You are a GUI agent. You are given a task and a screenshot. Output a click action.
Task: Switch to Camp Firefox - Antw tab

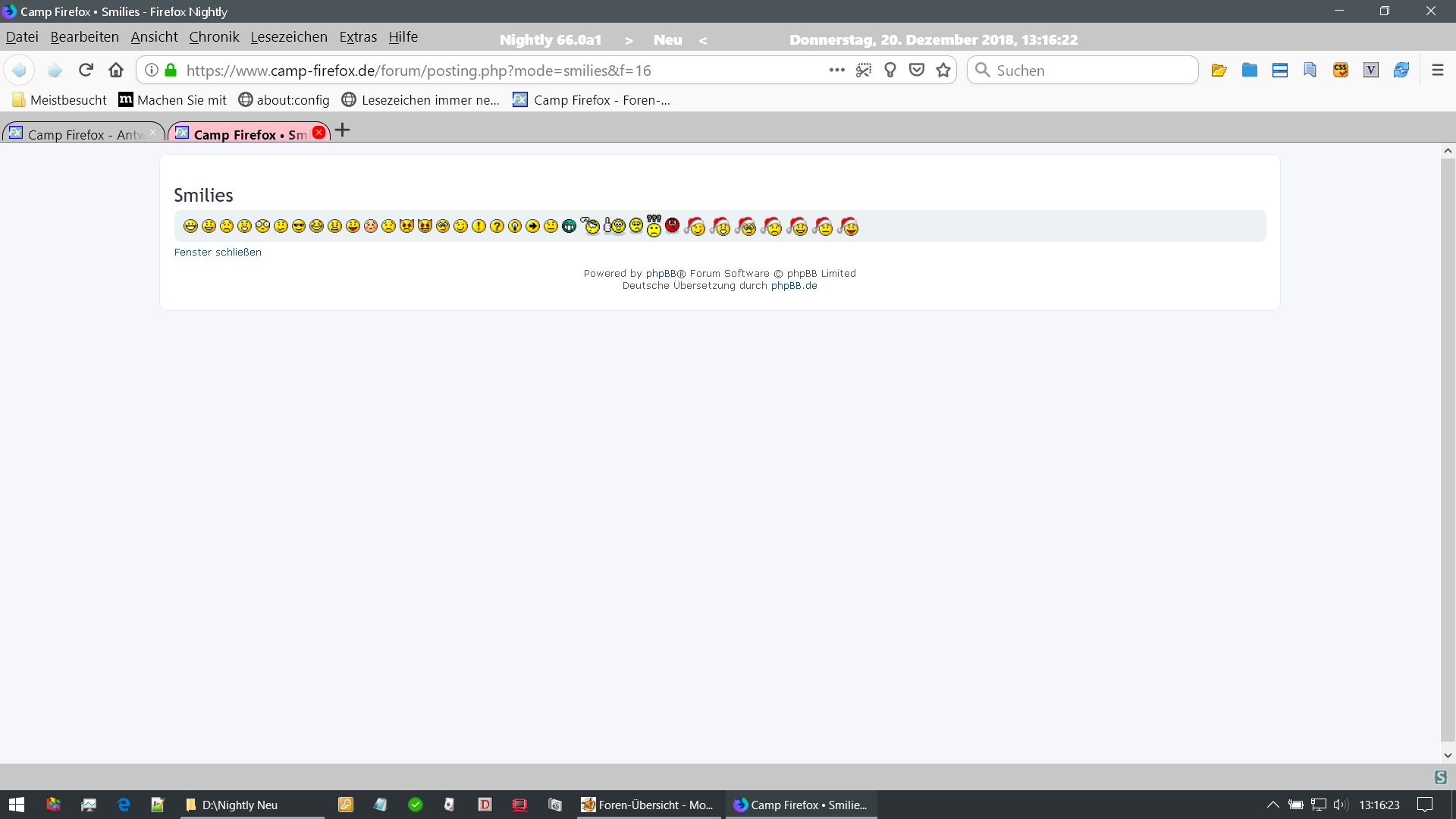coord(83,134)
